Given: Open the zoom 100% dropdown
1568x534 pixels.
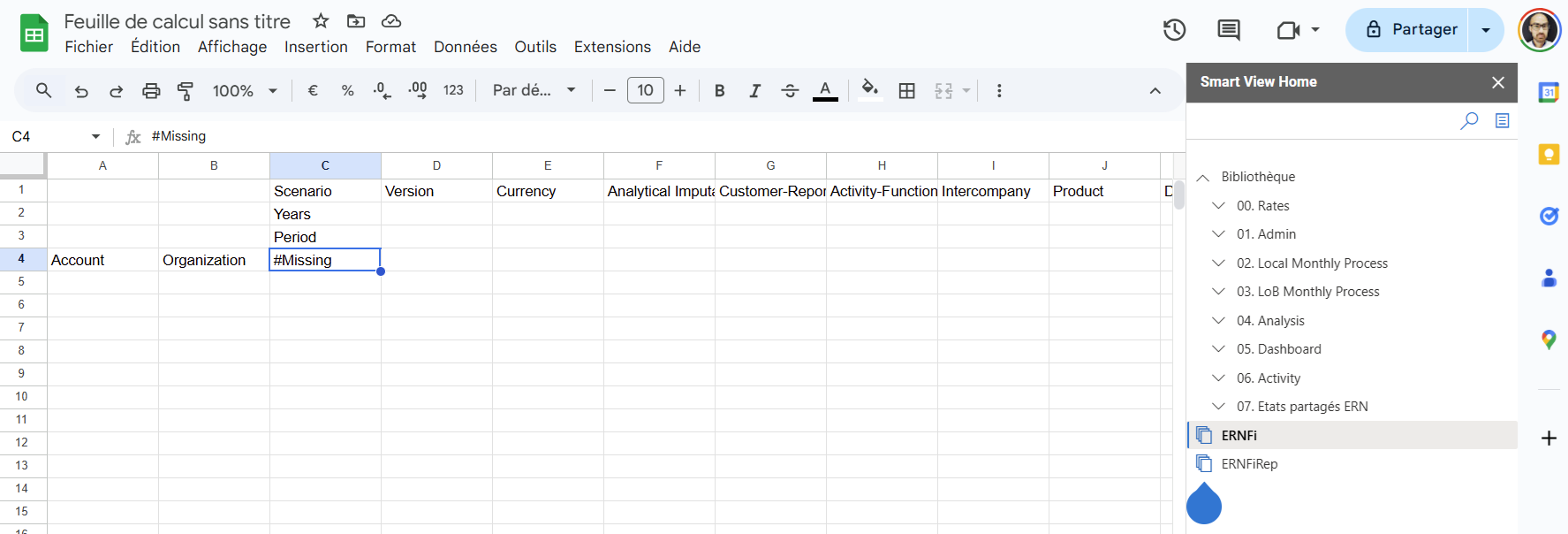Looking at the screenshot, I should (x=245, y=90).
